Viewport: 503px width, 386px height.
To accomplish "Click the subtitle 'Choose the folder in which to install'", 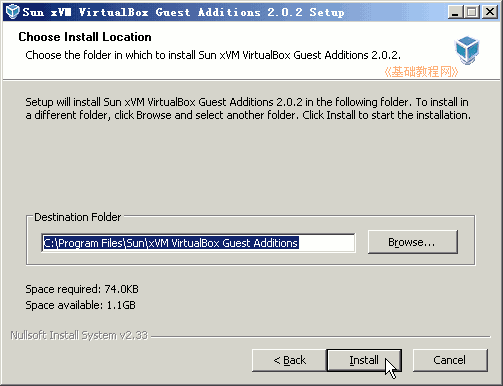I will [213, 55].
